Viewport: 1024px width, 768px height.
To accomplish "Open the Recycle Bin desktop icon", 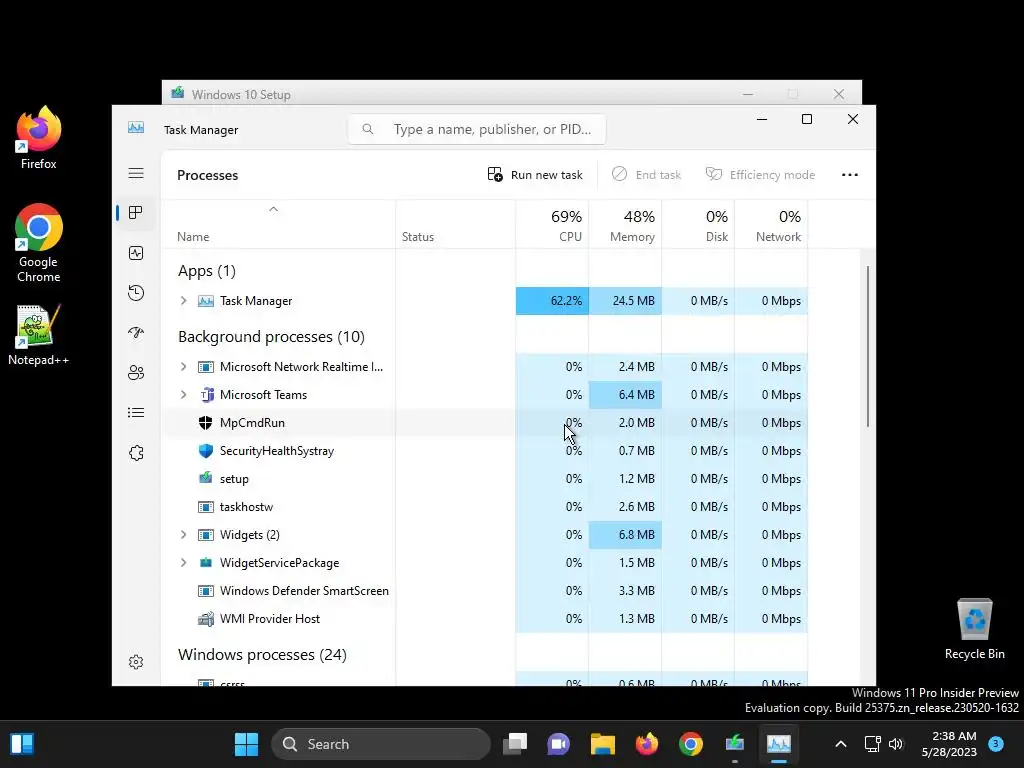I will click(974, 629).
